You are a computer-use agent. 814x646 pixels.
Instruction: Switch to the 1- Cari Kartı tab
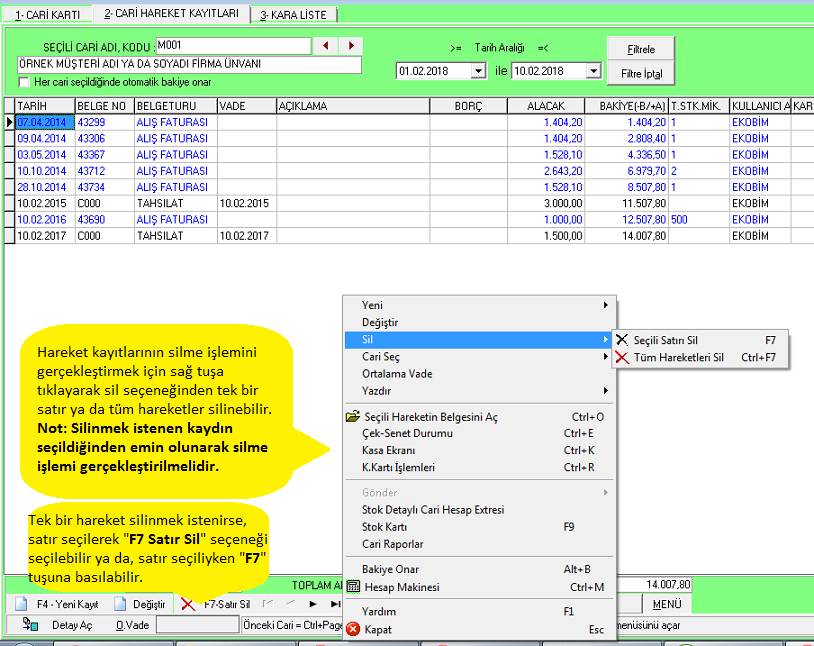[48, 15]
